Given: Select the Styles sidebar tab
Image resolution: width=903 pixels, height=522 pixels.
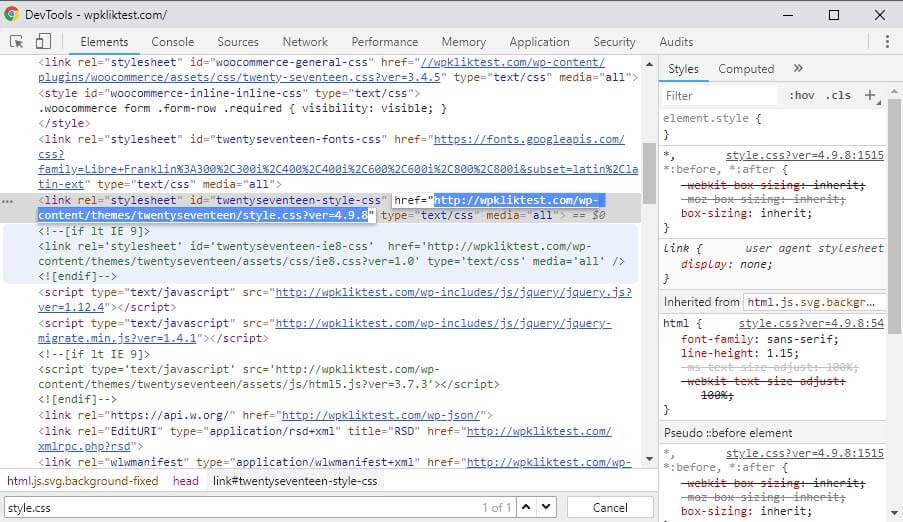Looking at the screenshot, I should click(x=684, y=69).
